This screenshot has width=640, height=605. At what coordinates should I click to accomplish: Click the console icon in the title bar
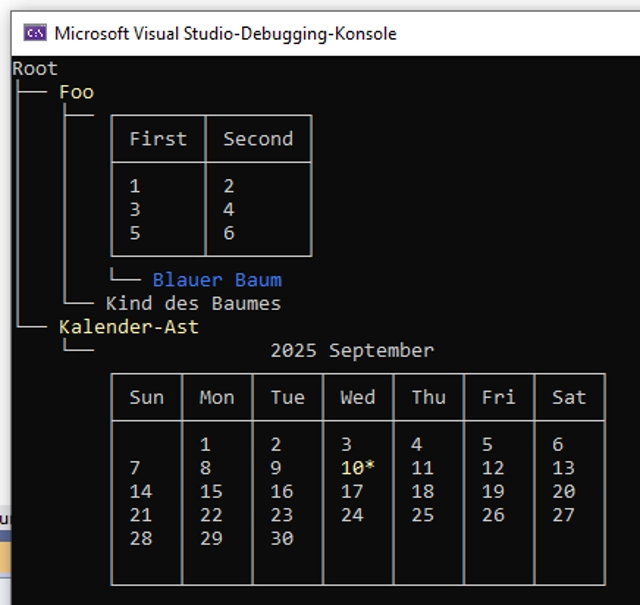(x=35, y=33)
